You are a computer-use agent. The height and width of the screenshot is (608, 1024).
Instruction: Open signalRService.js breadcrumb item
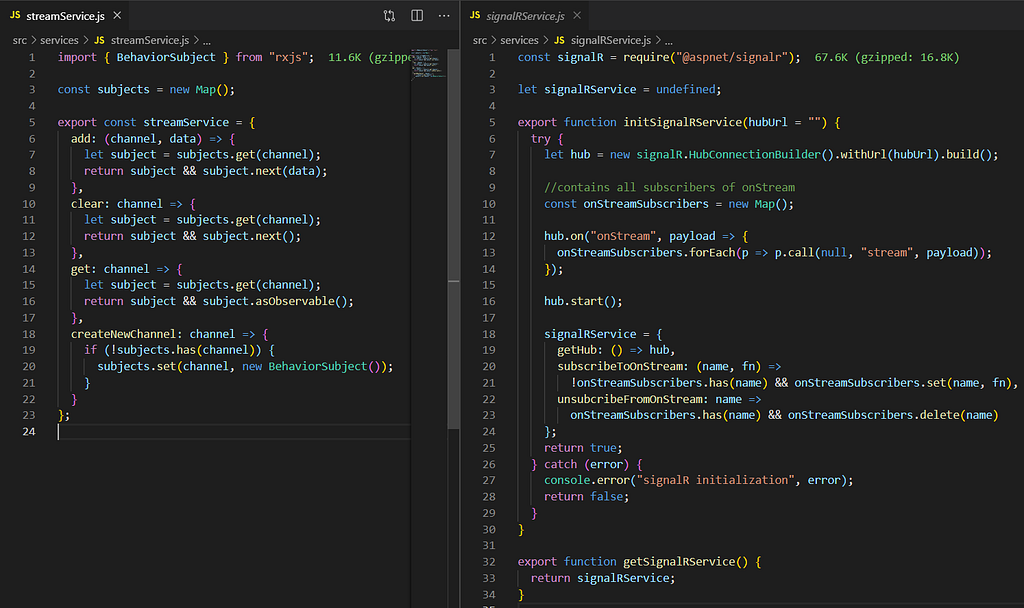point(611,40)
